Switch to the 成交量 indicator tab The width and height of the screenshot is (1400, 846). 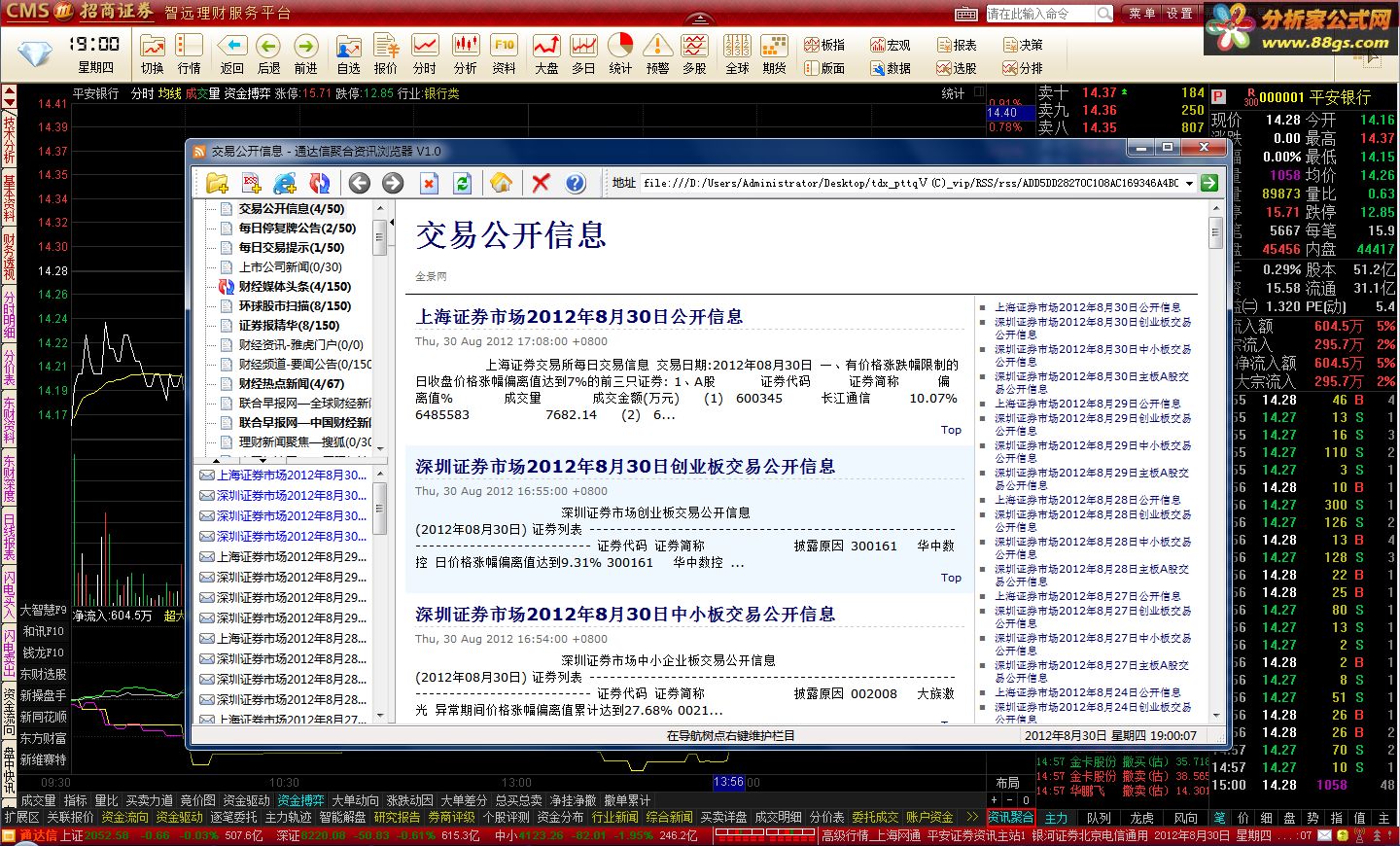pos(38,800)
